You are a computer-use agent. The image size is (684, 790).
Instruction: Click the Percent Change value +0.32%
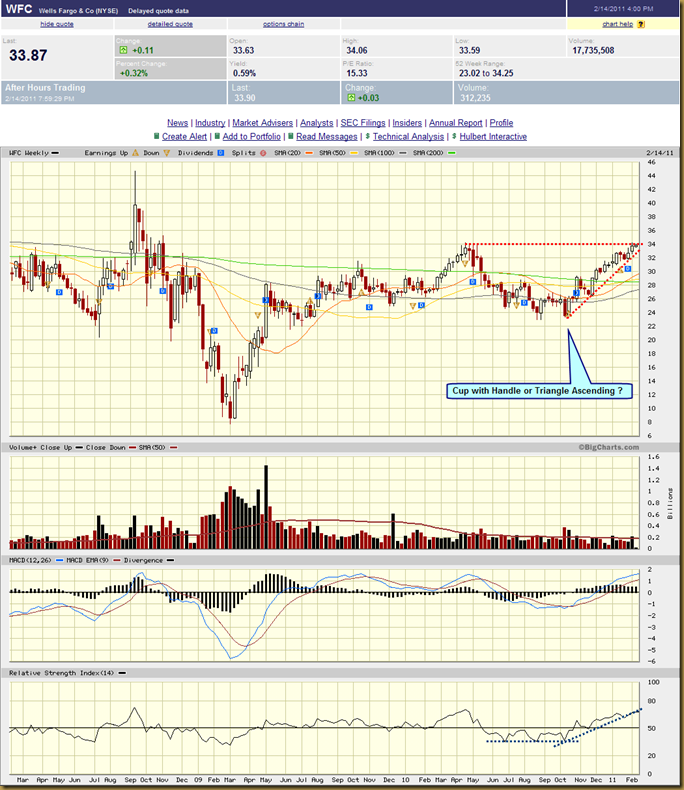pyautogui.click(x=134, y=74)
